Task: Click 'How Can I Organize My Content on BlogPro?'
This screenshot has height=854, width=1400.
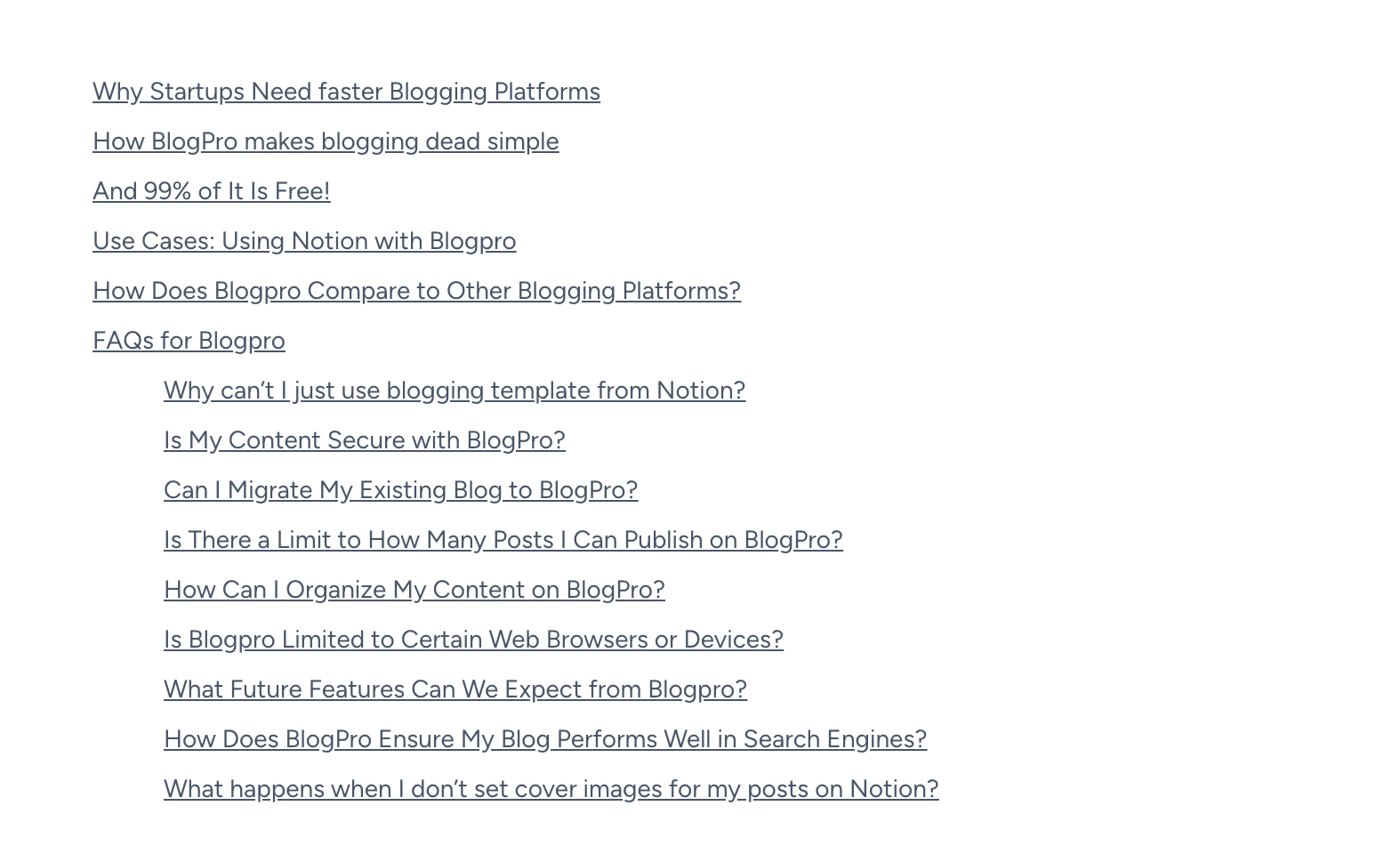Action: tap(414, 590)
